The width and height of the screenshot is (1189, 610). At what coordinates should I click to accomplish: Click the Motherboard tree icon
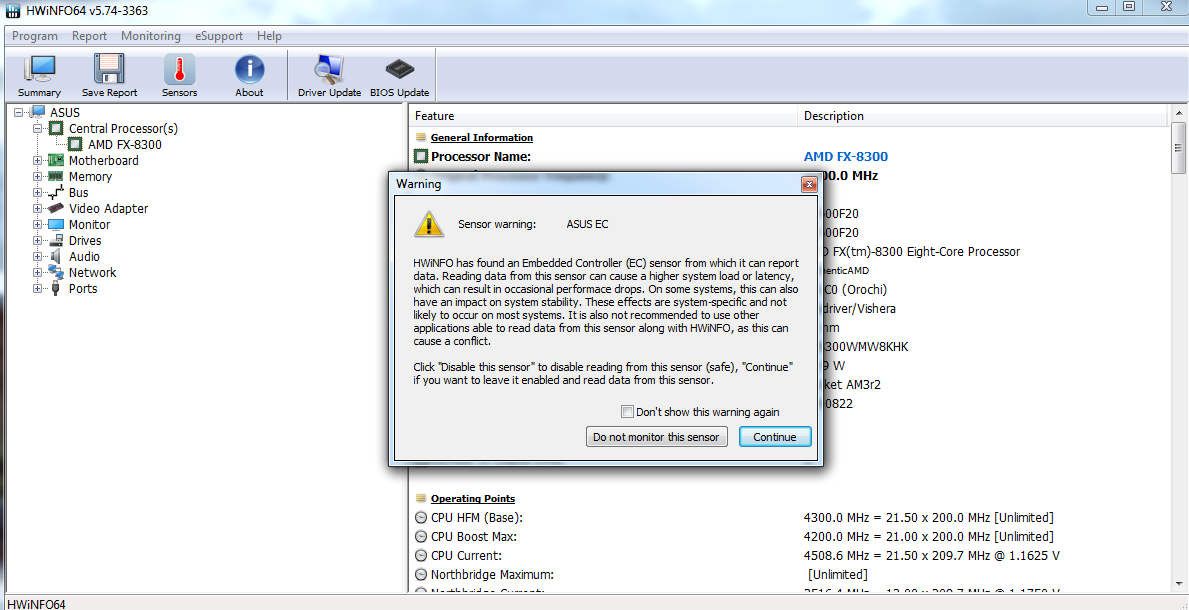[x=56, y=160]
